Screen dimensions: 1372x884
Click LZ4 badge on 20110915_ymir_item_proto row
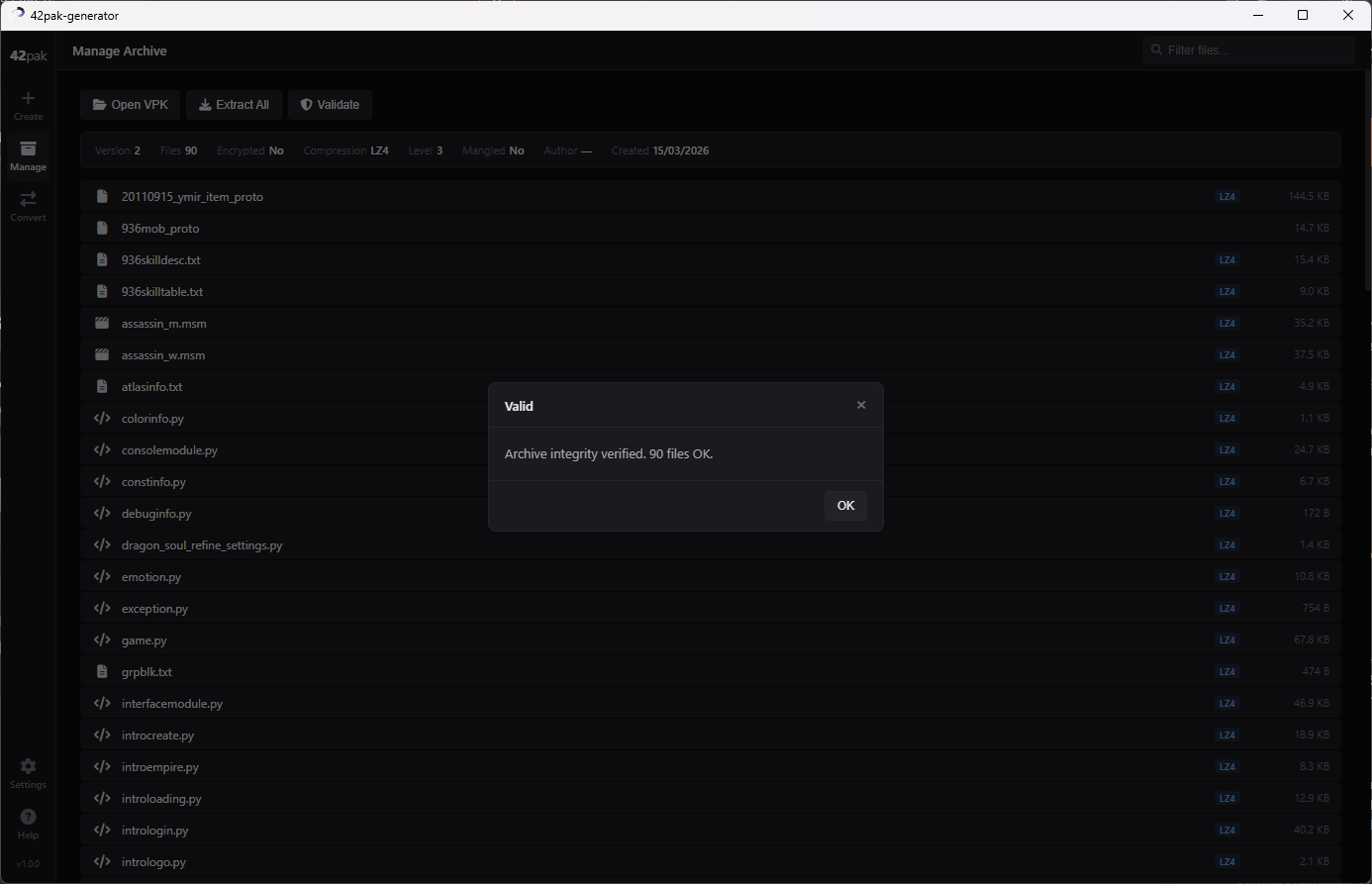click(1227, 197)
